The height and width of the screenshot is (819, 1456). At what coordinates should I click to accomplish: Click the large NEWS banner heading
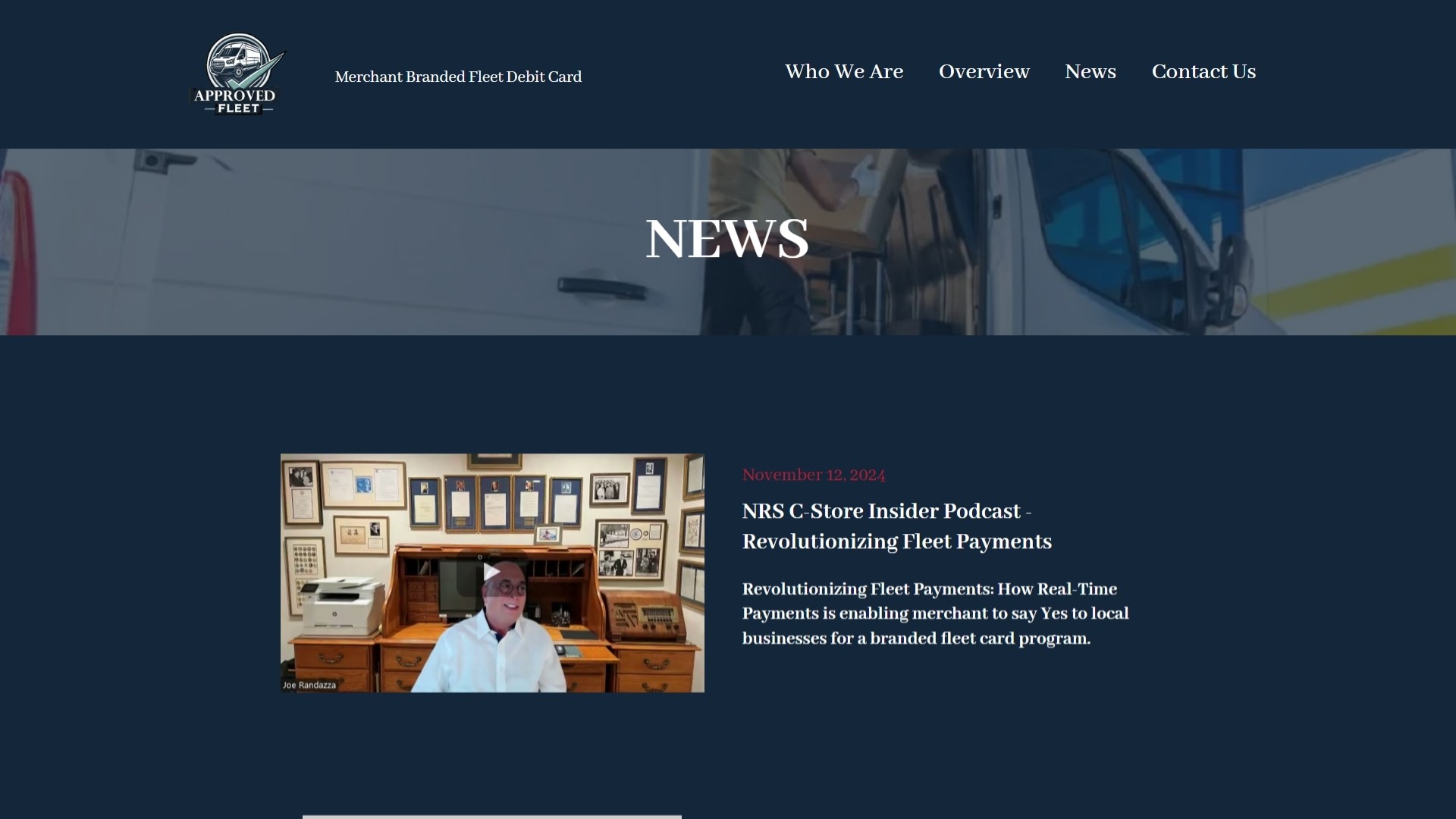(x=726, y=239)
